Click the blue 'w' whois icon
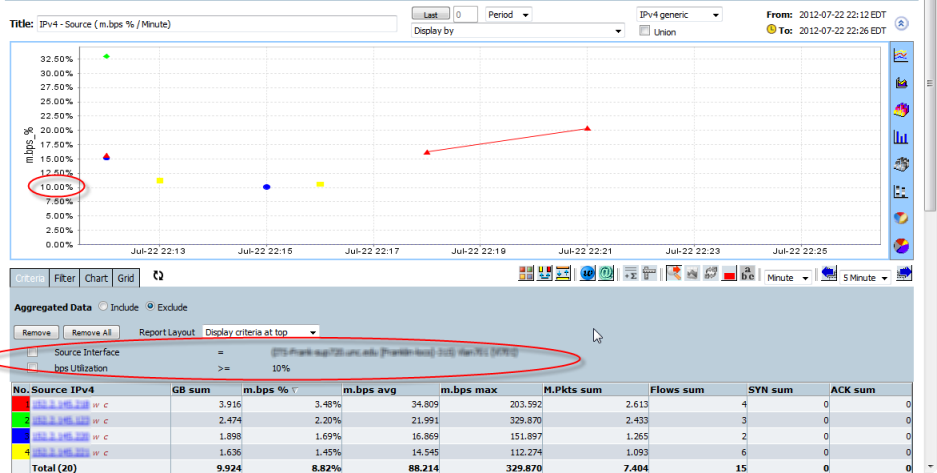The width and height of the screenshot is (937, 473). (x=587, y=274)
